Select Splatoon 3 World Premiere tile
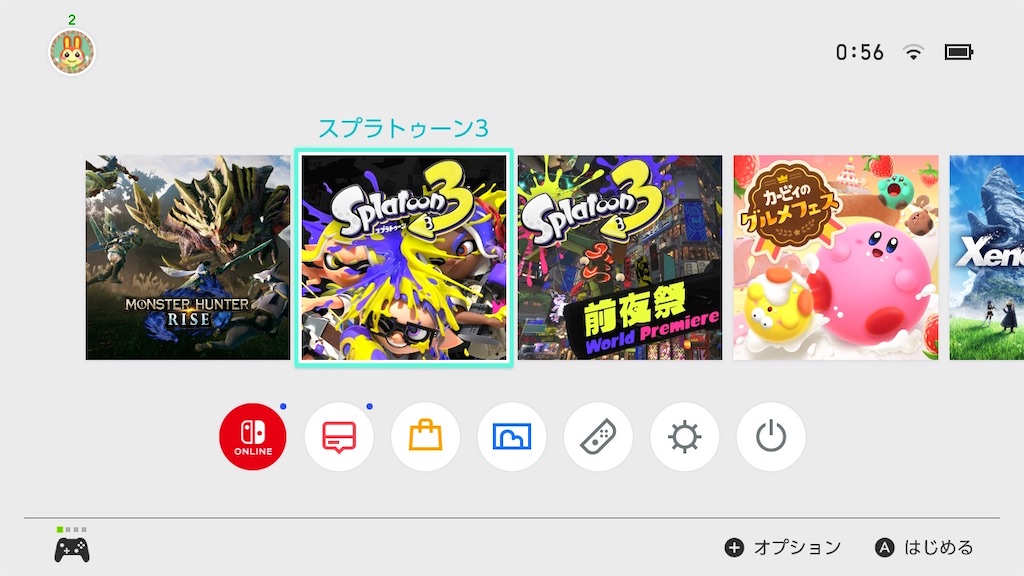 tap(620, 257)
